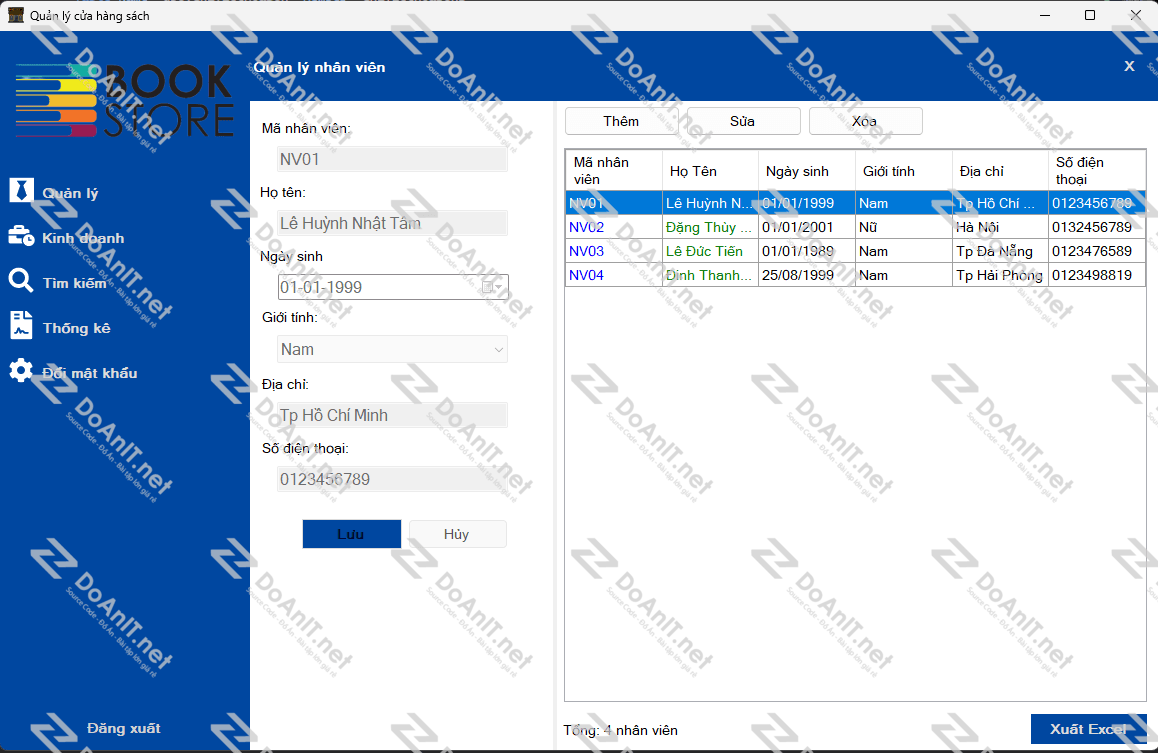Maximize the application window
Viewport: 1158px width, 753px height.
(1089, 15)
